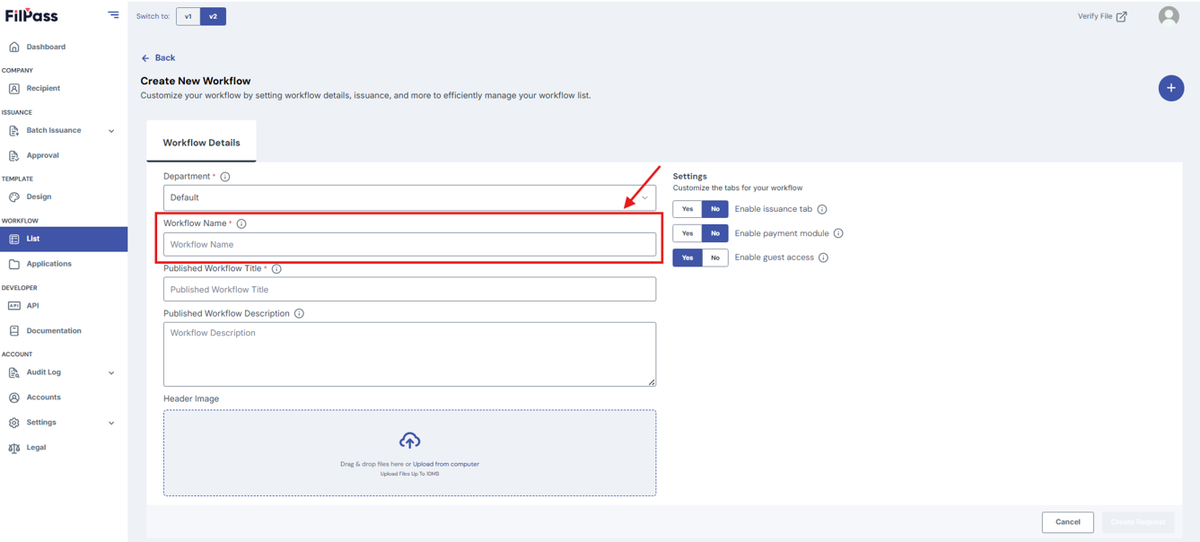
Task: Click info icon beside Published Workflow Title
Action: (x=277, y=269)
